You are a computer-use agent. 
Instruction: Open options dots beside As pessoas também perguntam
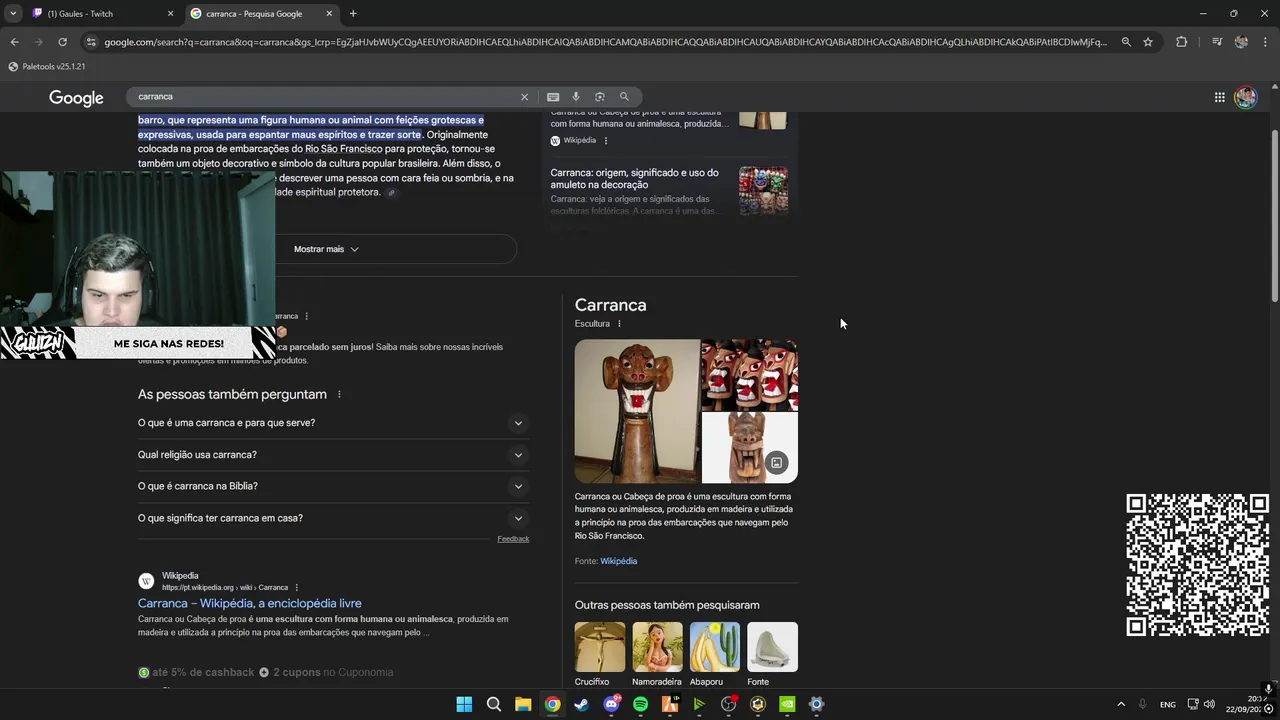click(339, 395)
